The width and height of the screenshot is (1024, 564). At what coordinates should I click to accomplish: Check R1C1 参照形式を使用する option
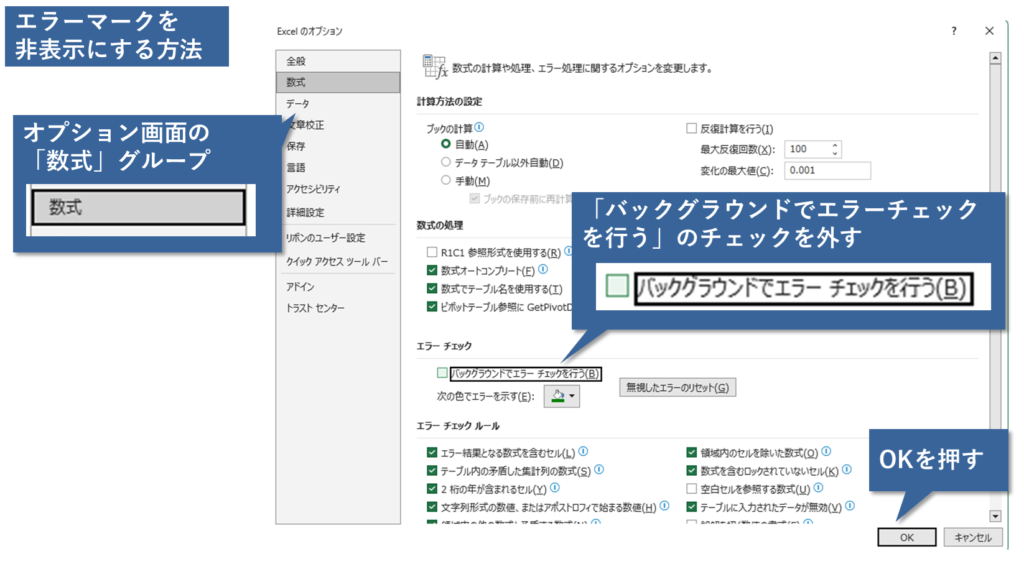[x=432, y=252]
